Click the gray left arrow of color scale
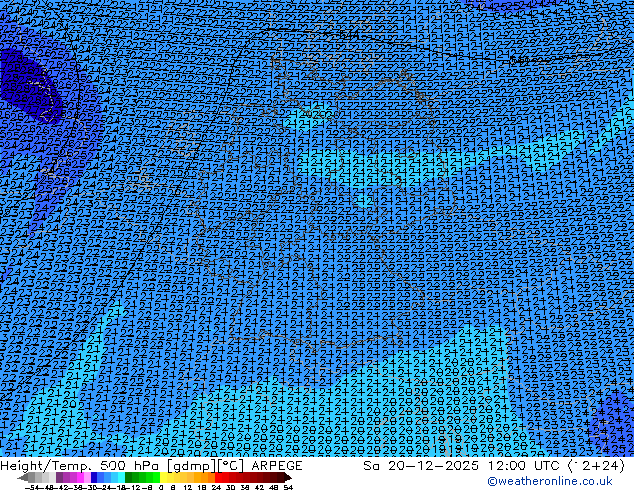This screenshot has height=490, width=634. click(x=23, y=478)
